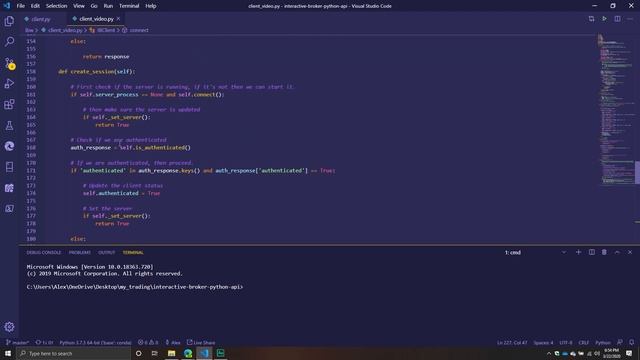Click the round swirl icon in activity bar
Screen dimensions: 640x360
pos(9,146)
